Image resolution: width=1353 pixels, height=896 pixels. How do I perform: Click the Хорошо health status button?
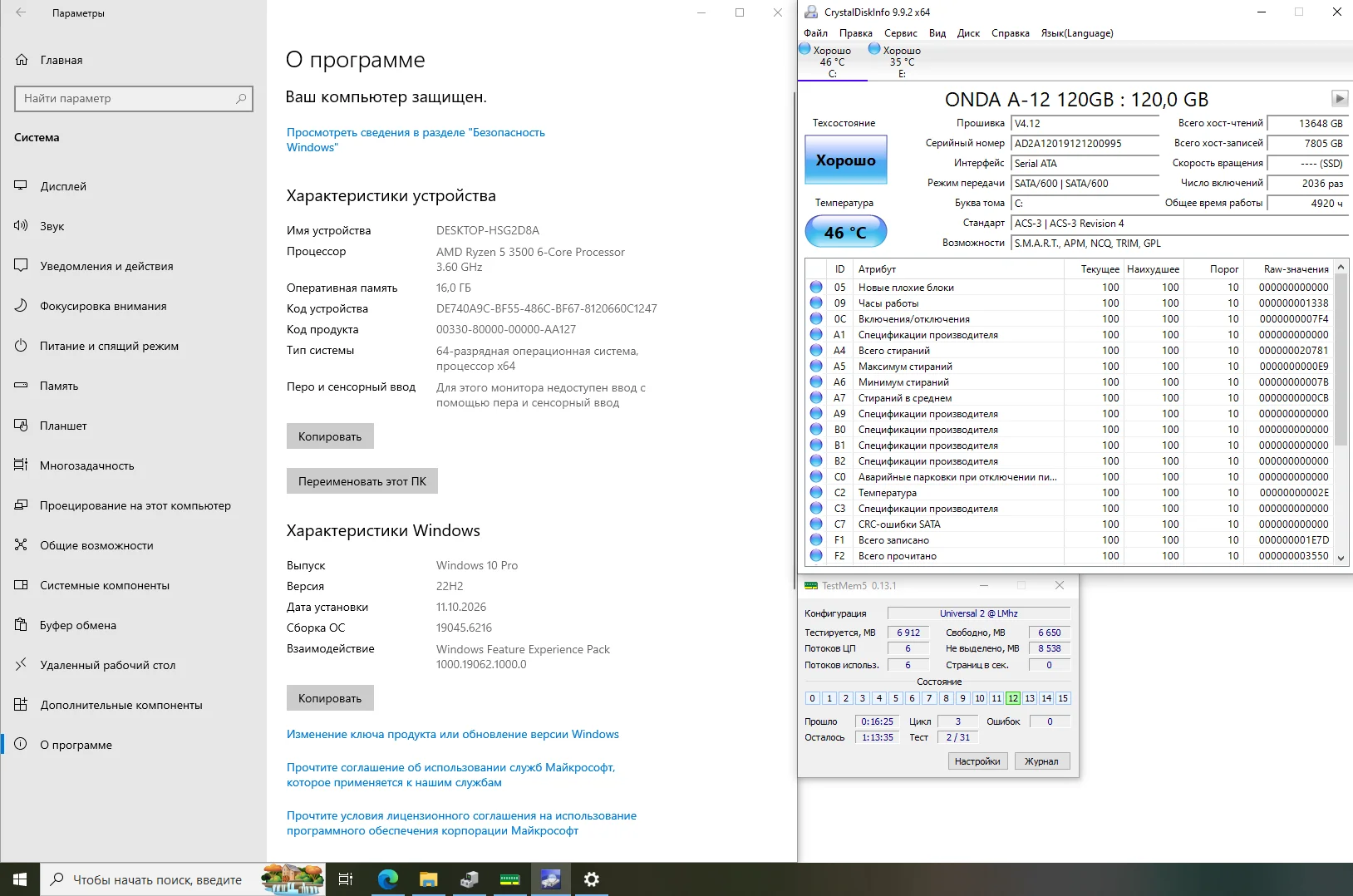click(845, 160)
